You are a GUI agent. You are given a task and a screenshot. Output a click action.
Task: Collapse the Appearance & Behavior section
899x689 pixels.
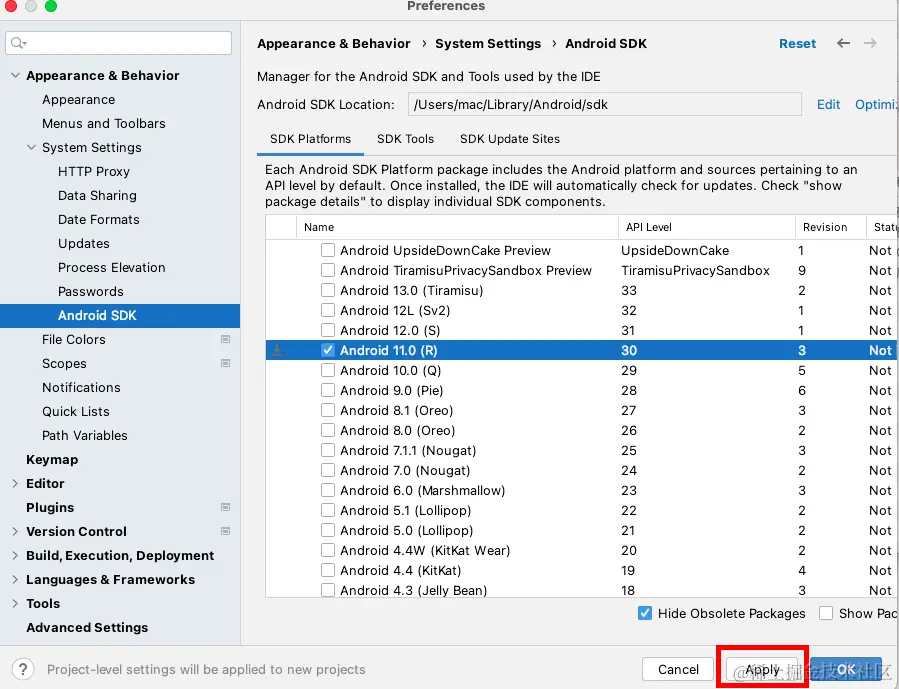pos(15,76)
